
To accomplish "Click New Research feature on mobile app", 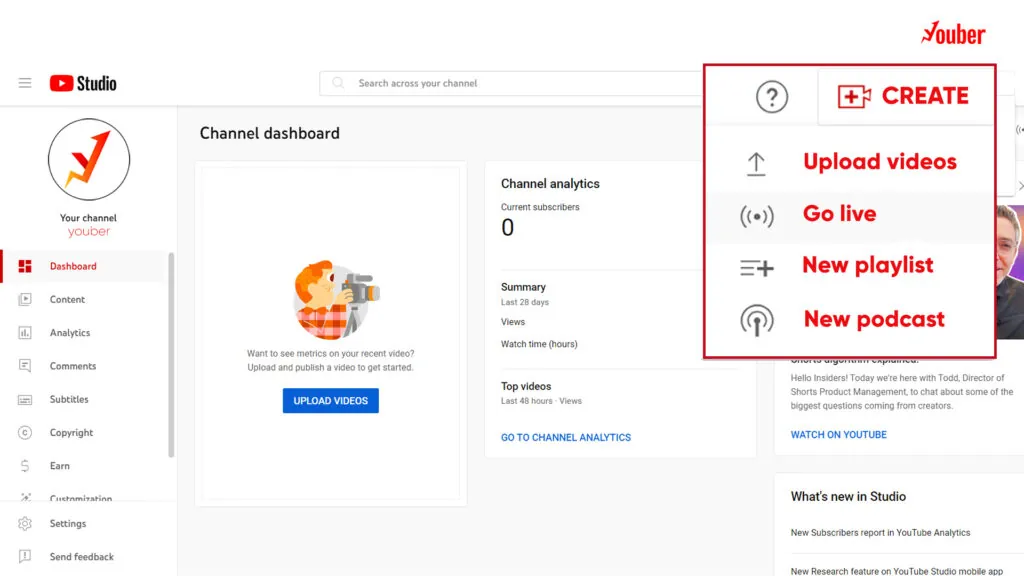I will [x=897, y=571].
